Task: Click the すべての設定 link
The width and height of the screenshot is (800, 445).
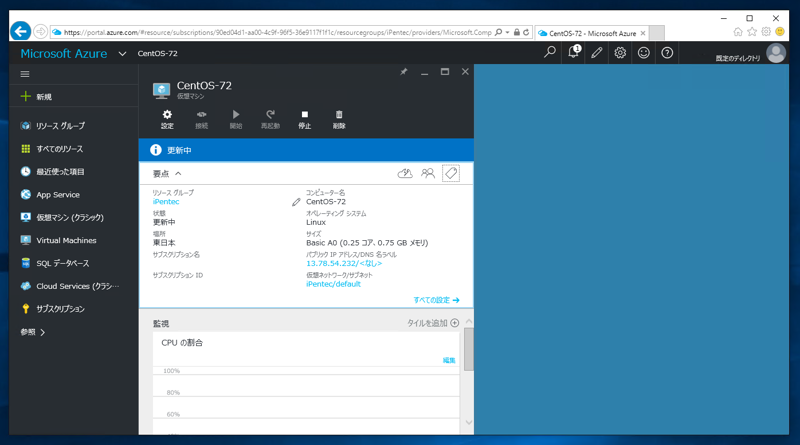Action: tap(436, 300)
